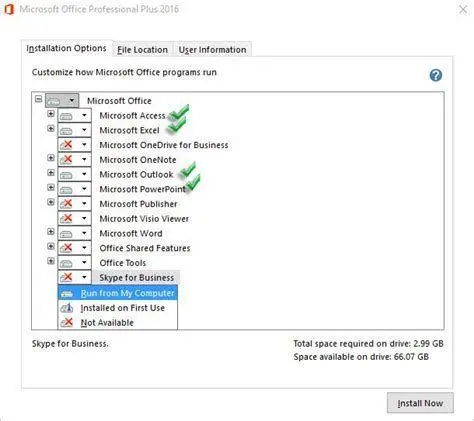The height and width of the screenshot is (421, 474).
Task: Open install-state dropdown for Microsoft Excel
Action: pos(74,130)
